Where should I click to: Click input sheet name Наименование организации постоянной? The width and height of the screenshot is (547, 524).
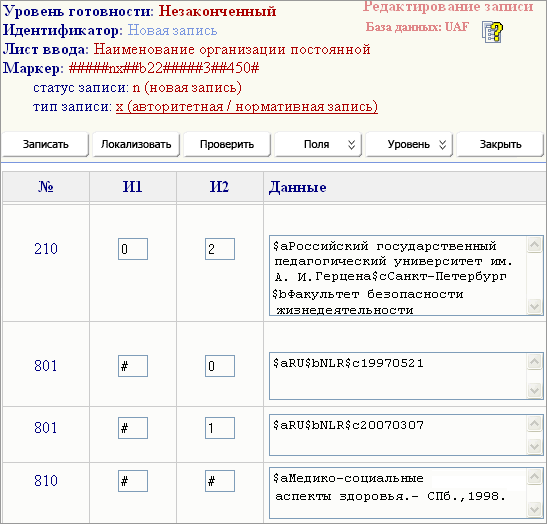click(x=232, y=49)
